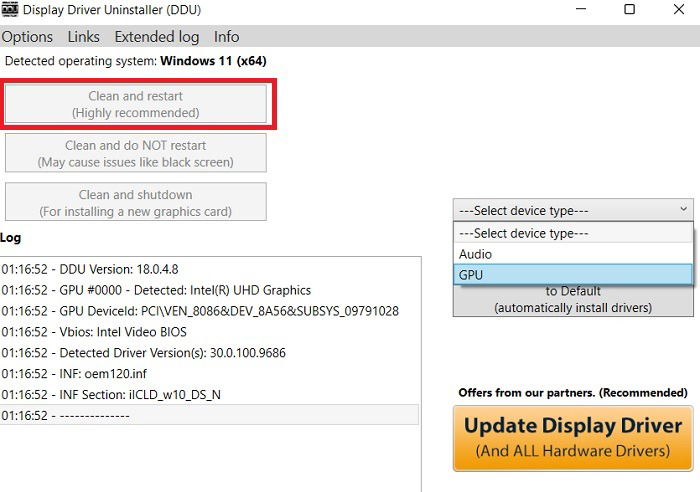This screenshot has width=700, height=492.
Task: Select GPU from device type list
Action: coord(573,275)
